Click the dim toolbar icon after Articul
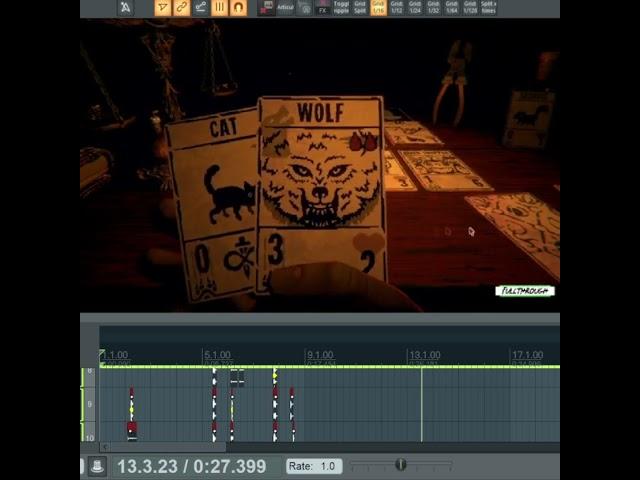 (x=304, y=8)
